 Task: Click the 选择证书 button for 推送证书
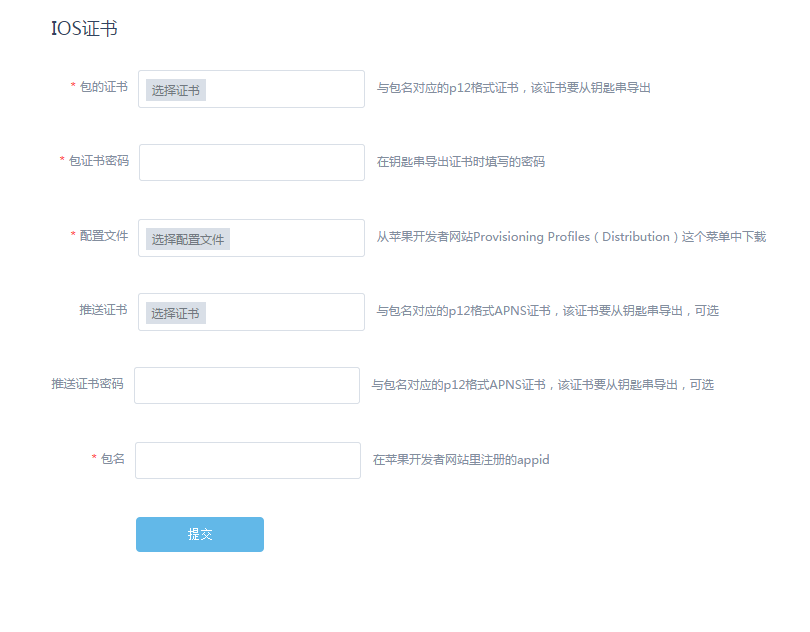tap(176, 313)
